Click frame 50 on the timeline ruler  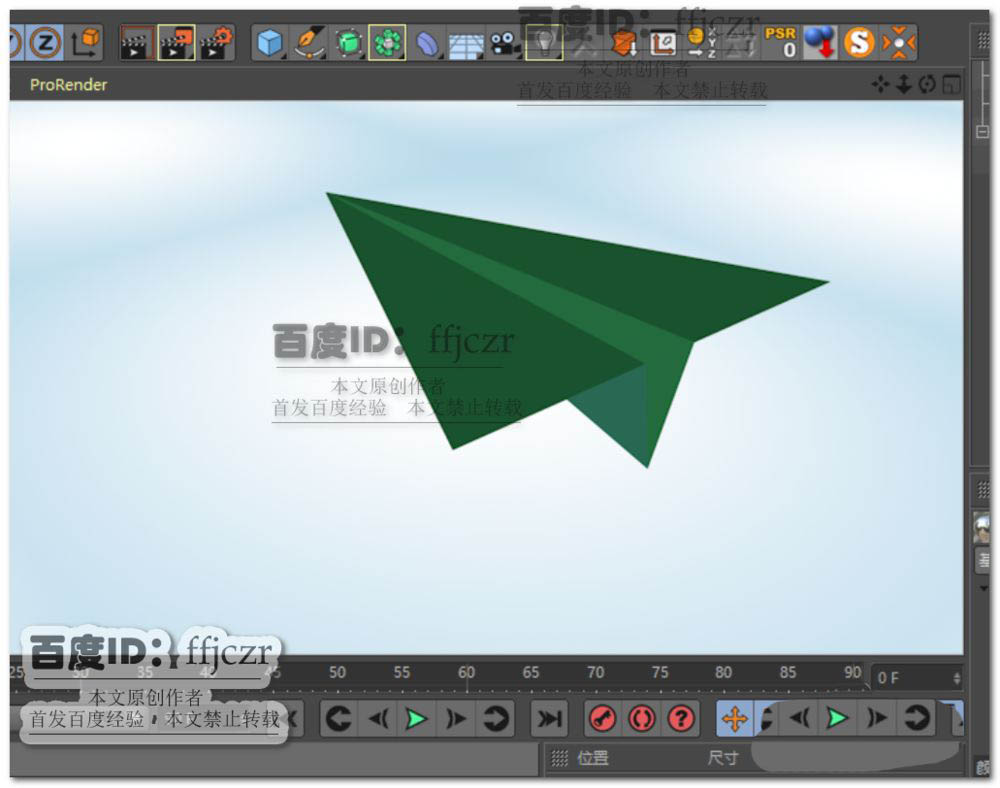(337, 673)
